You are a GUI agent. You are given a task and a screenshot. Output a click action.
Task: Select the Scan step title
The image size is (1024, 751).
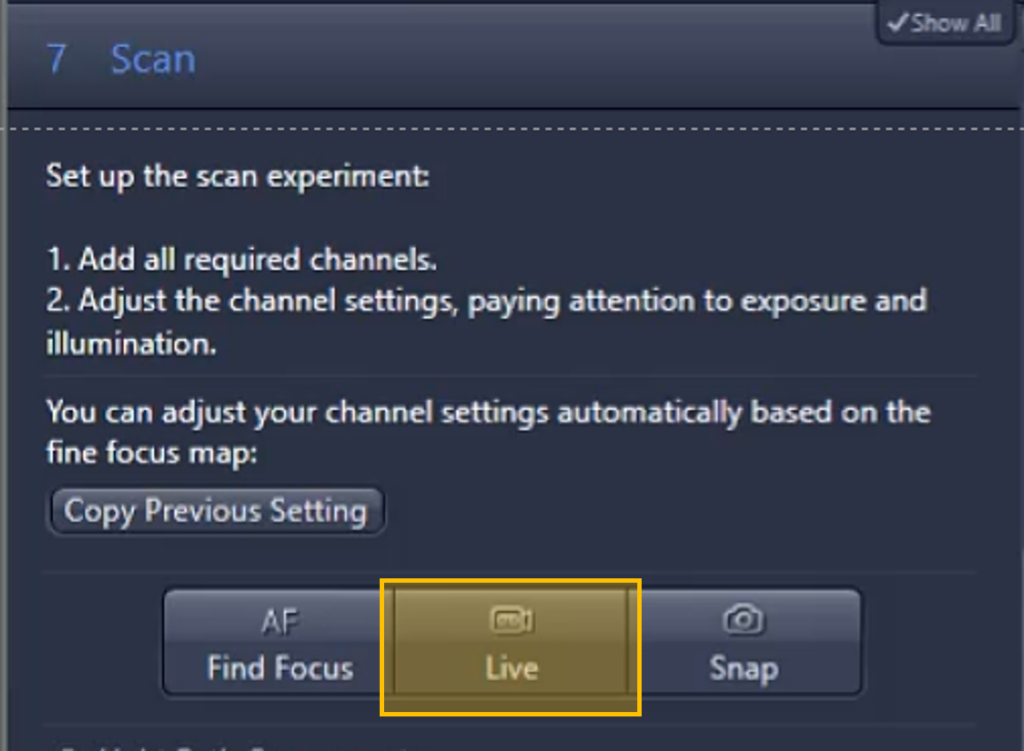pyautogui.click(x=153, y=59)
